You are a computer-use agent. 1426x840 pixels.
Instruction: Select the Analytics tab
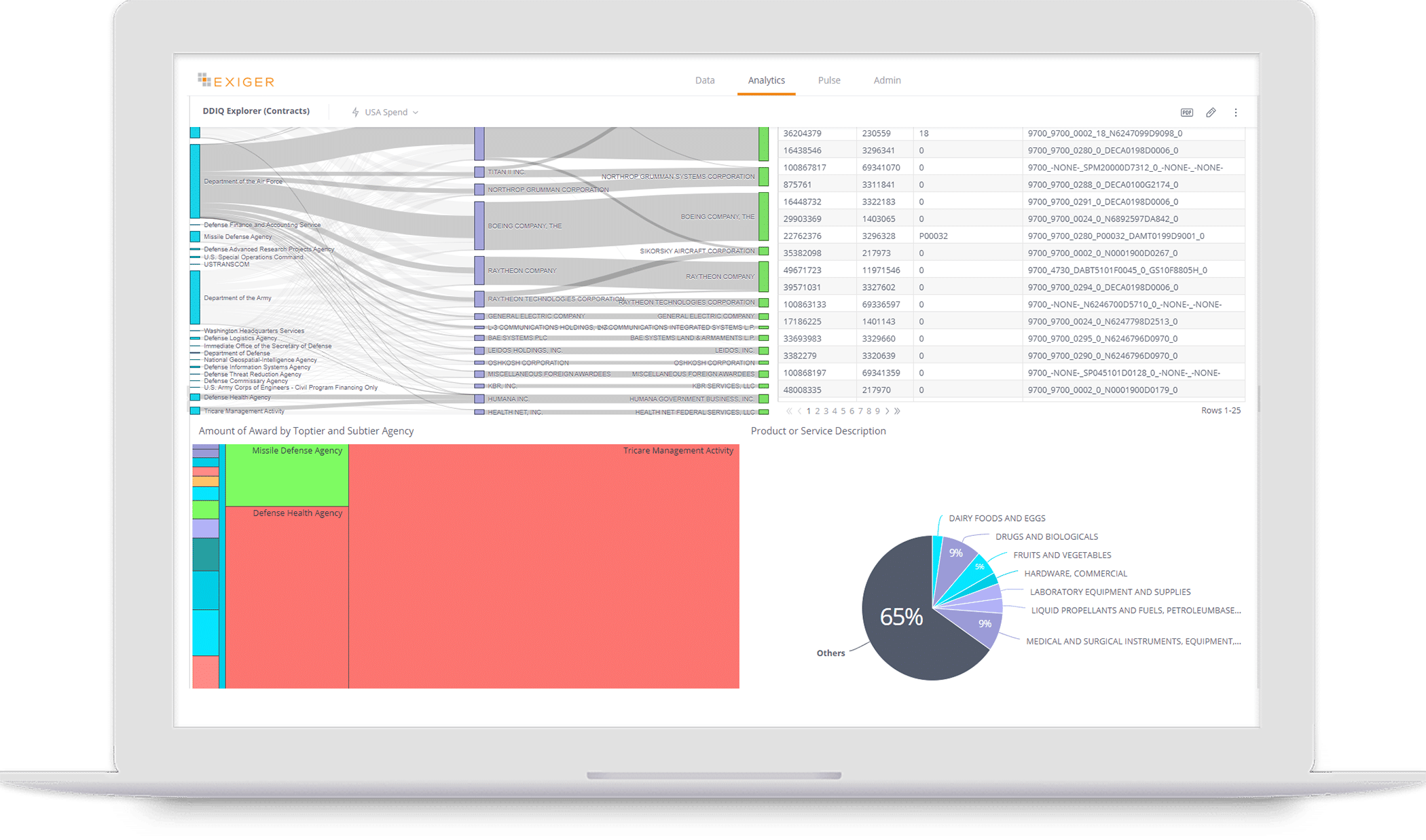coord(766,80)
